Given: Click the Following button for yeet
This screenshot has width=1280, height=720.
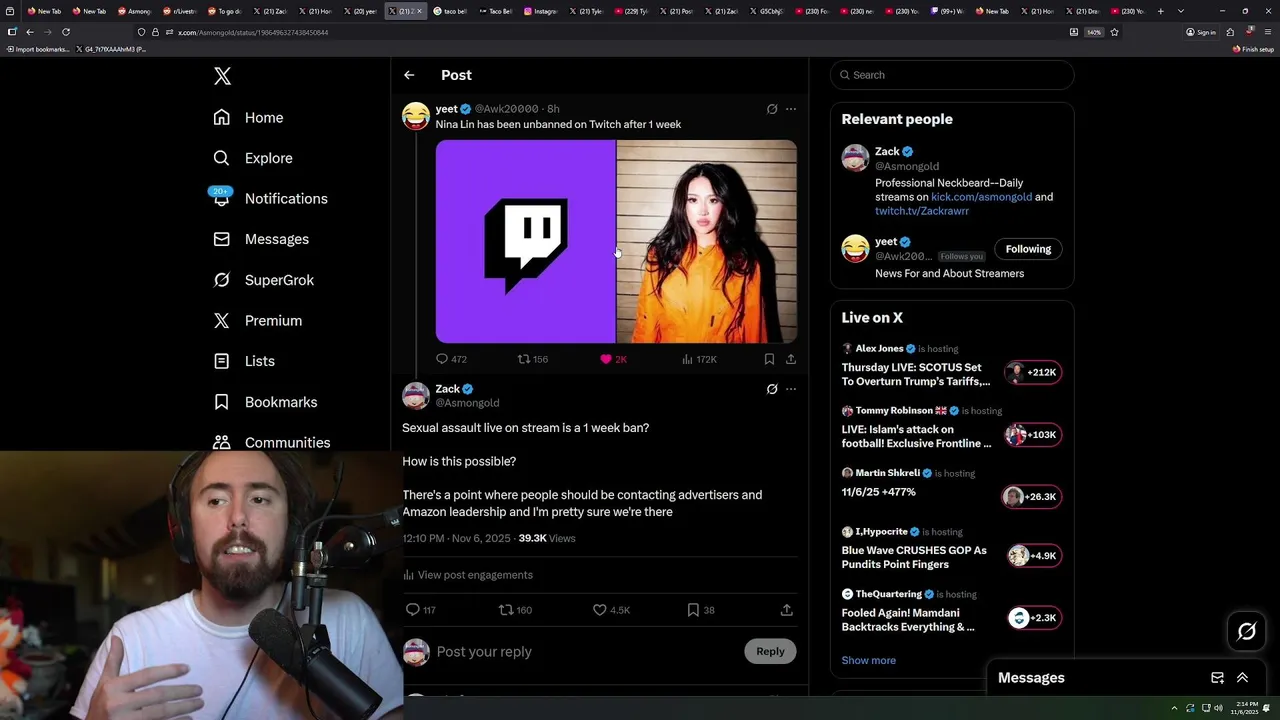Looking at the screenshot, I should [x=1028, y=249].
